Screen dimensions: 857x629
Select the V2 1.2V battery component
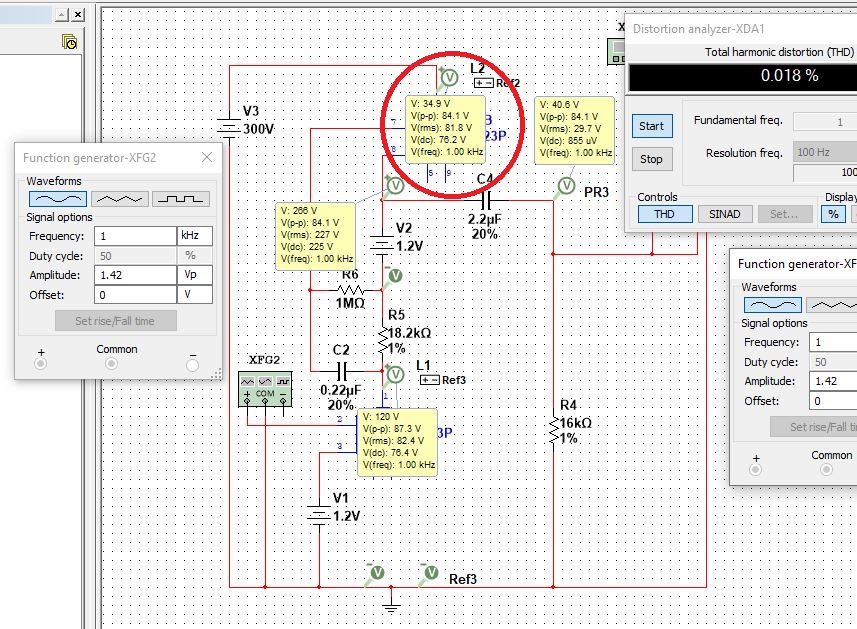382,245
